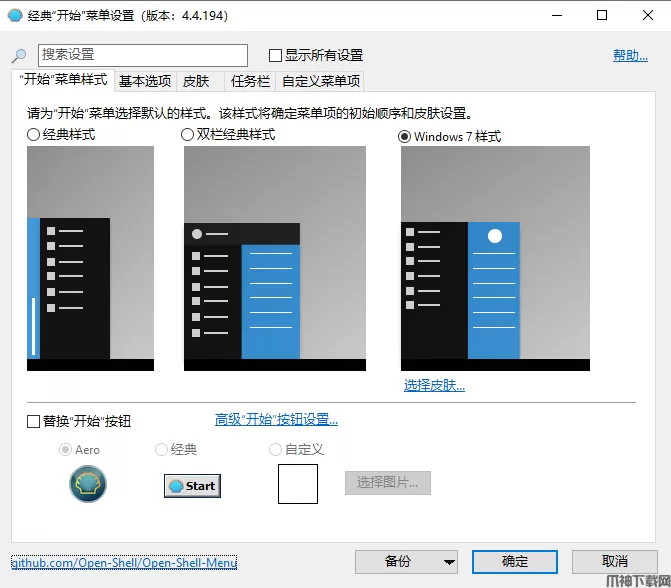The width and height of the screenshot is (671, 588).
Task: Switch to the 自定义菜单项 tab
Action: (x=320, y=81)
